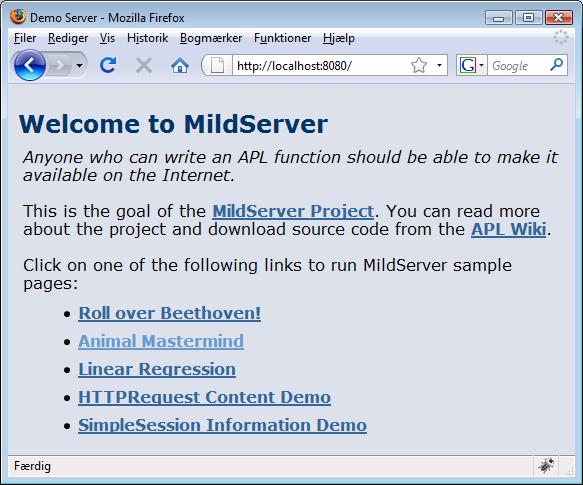Click the magnifying glass search icon
Image resolution: width=583 pixels, height=485 pixels.
click(x=557, y=65)
